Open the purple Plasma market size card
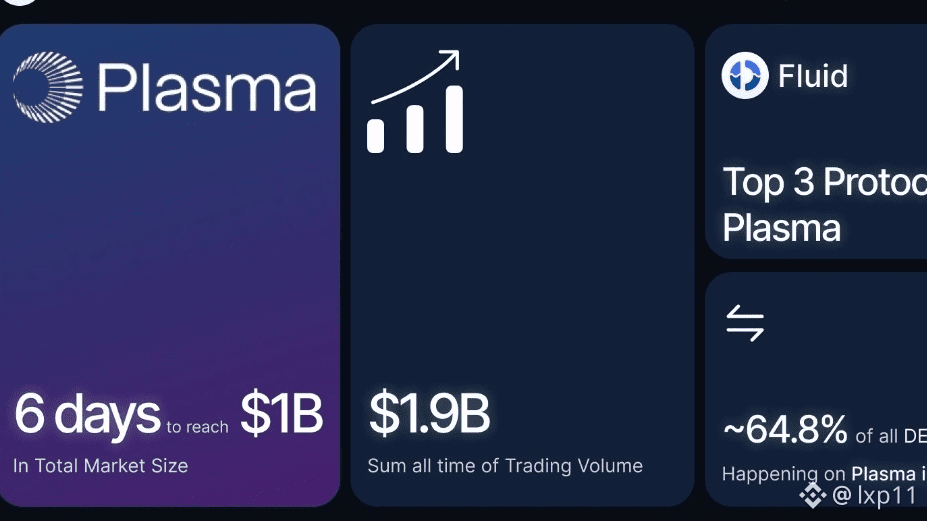The image size is (927, 521). [x=169, y=265]
